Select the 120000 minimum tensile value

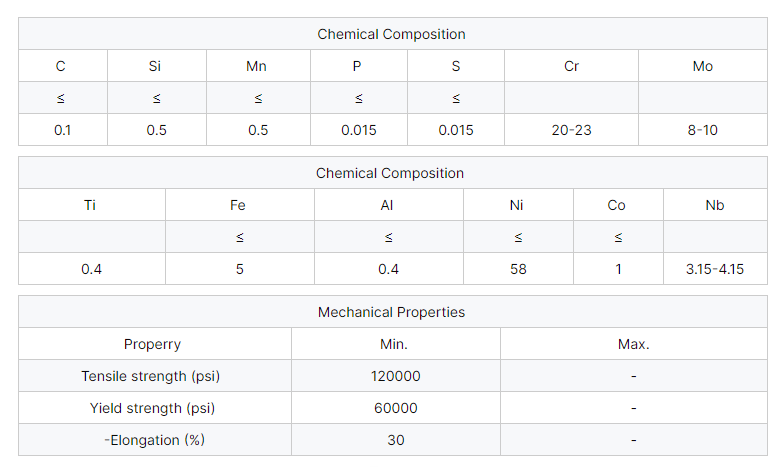395,376
